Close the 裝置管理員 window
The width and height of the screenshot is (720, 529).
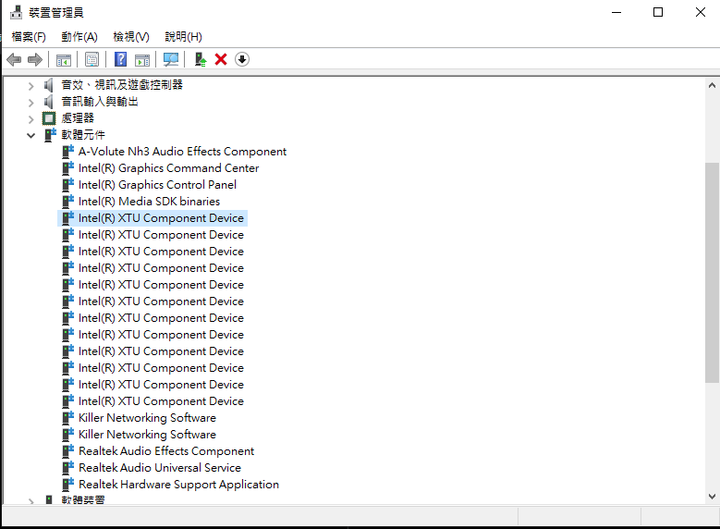tap(700, 12)
